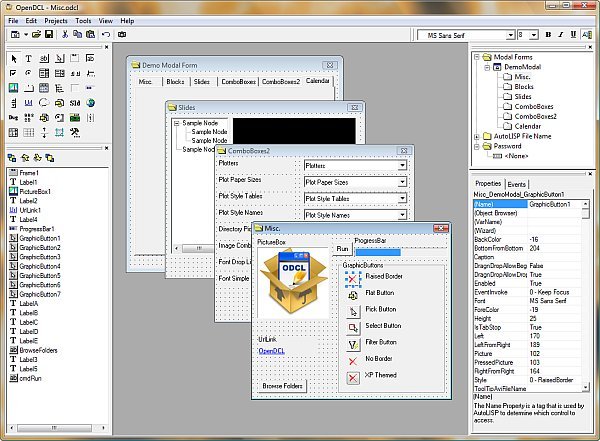The width and height of the screenshot is (600, 441).
Task: Select the hammer tools icon in toolbox
Action: click(75, 132)
